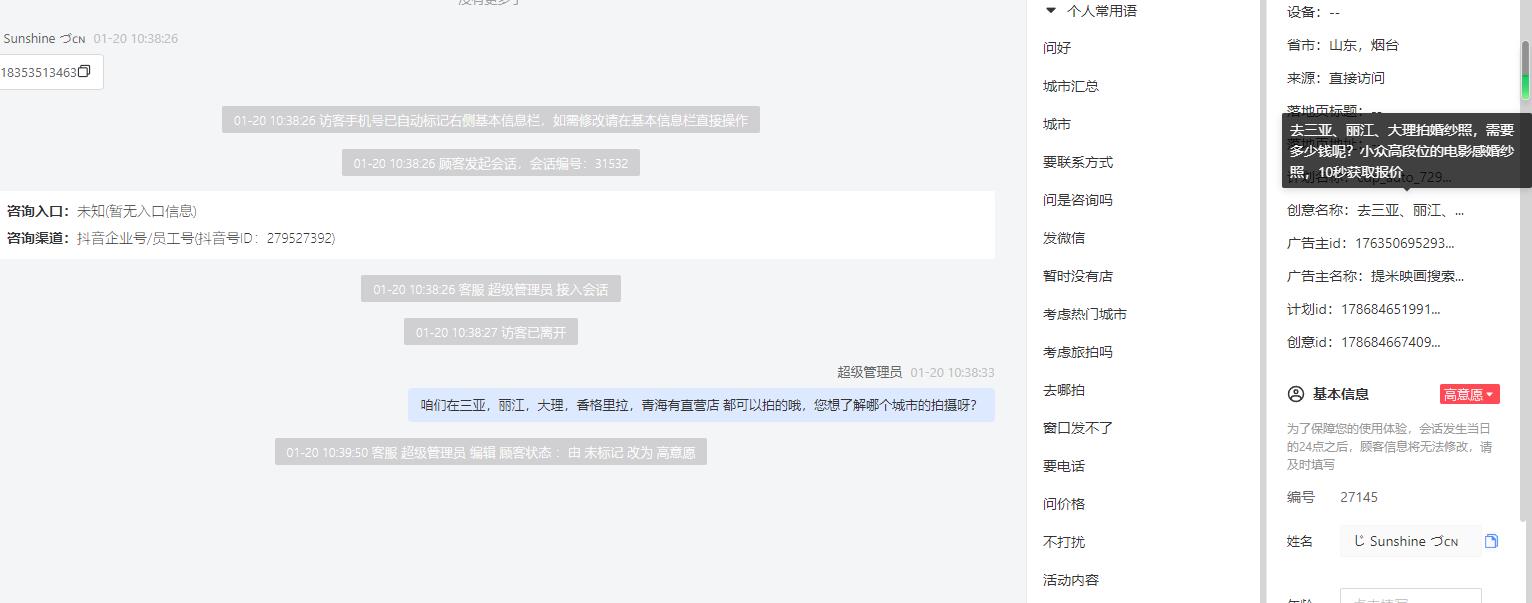Copy the phone number 18353513463 icon
The image size is (1532, 603).
(x=84, y=72)
